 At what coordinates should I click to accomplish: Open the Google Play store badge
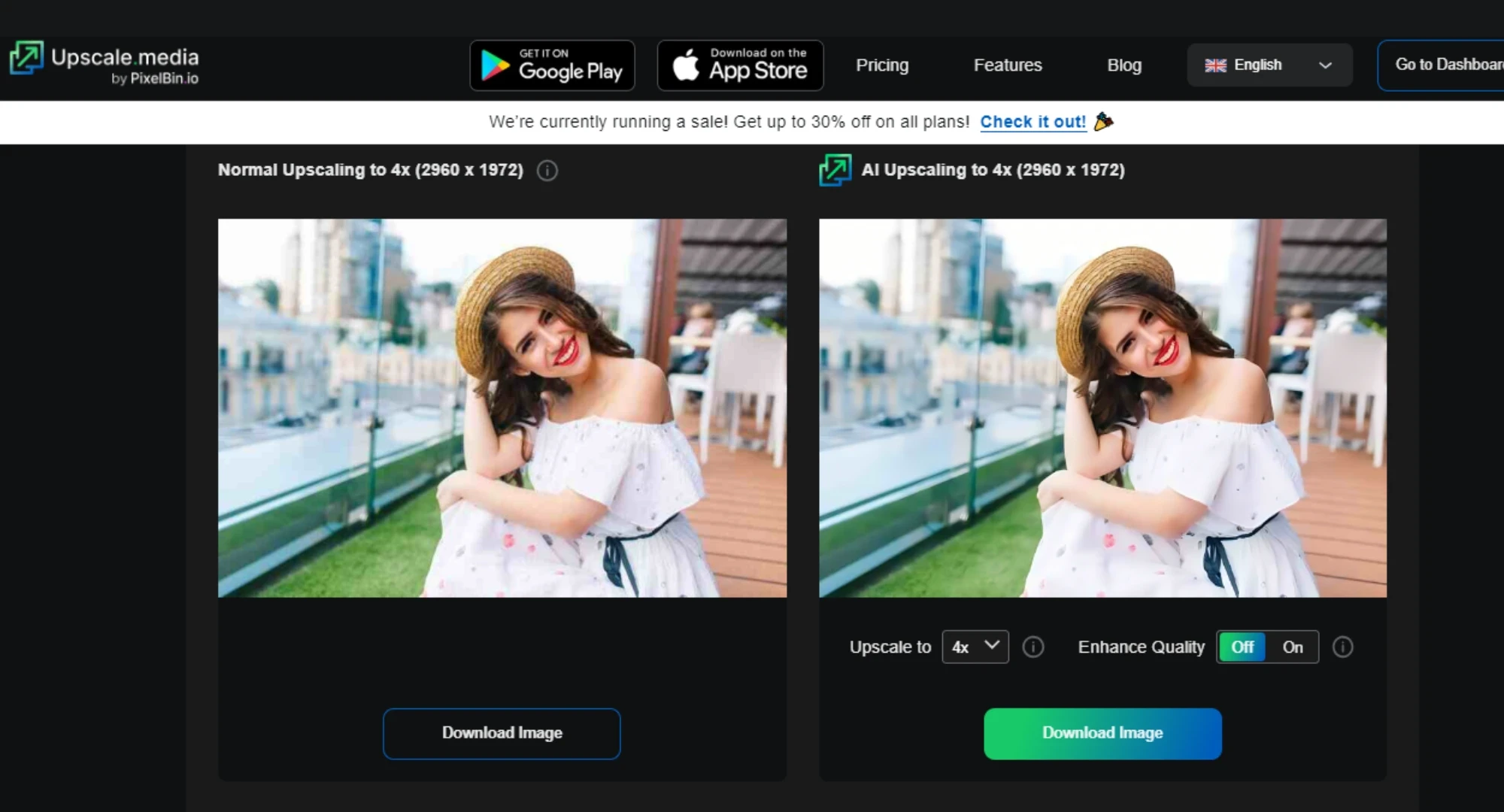(552, 65)
